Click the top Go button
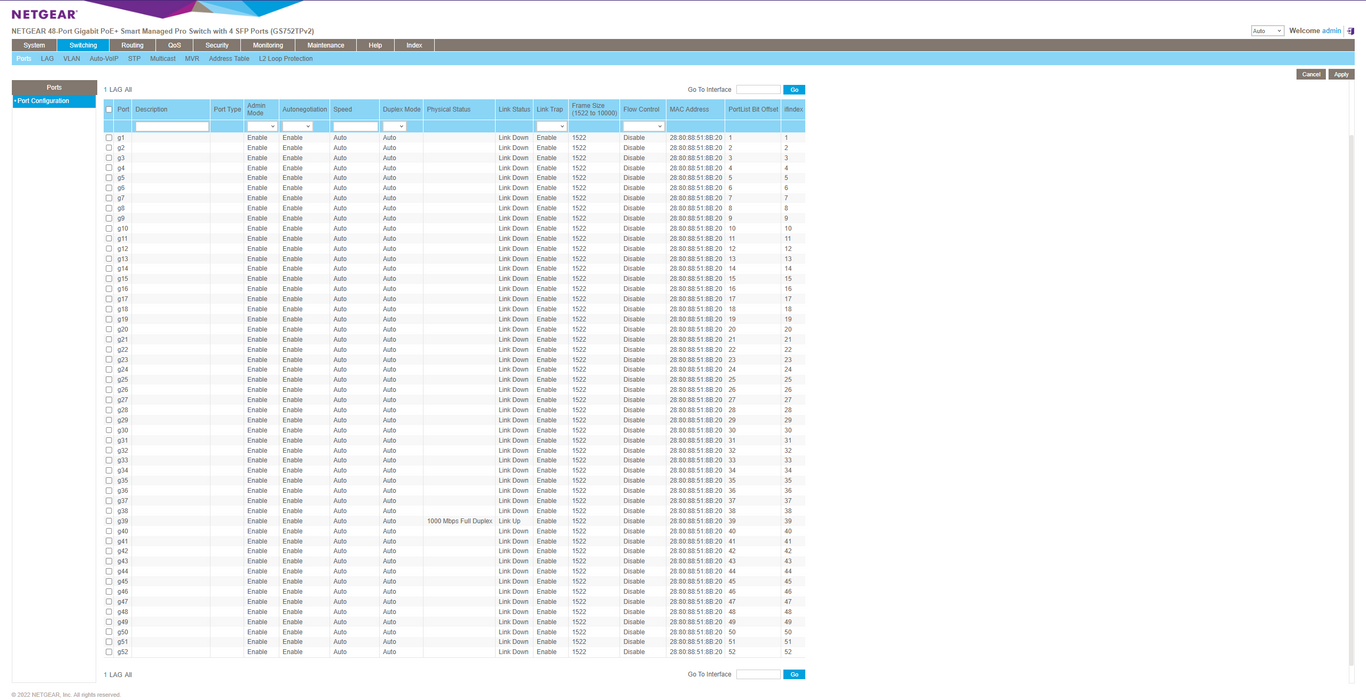The width and height of the screenshot is (1366, 700). pos(794,90)
